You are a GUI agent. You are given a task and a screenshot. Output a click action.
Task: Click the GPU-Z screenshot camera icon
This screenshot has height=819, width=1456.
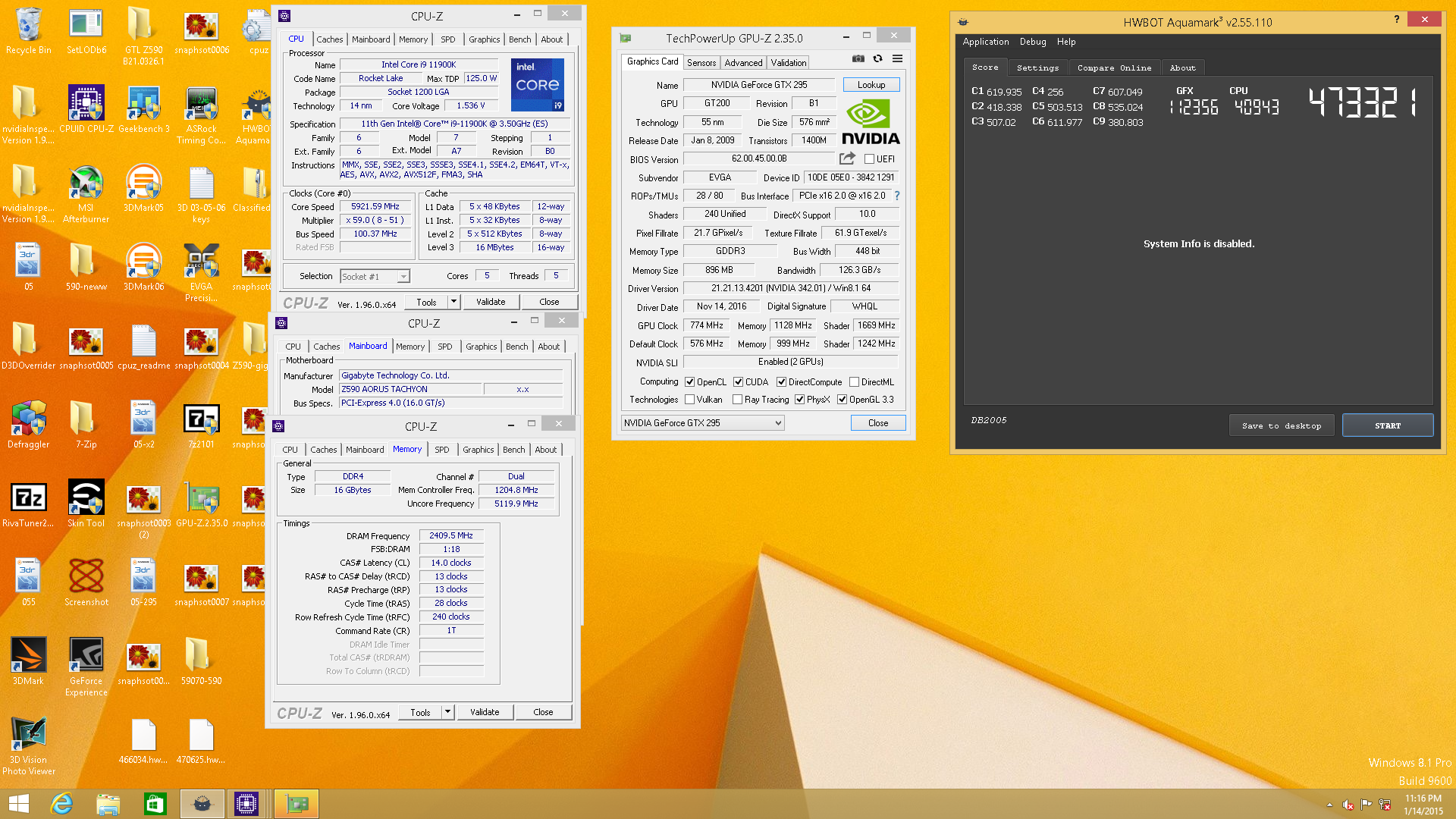point(858,58)
